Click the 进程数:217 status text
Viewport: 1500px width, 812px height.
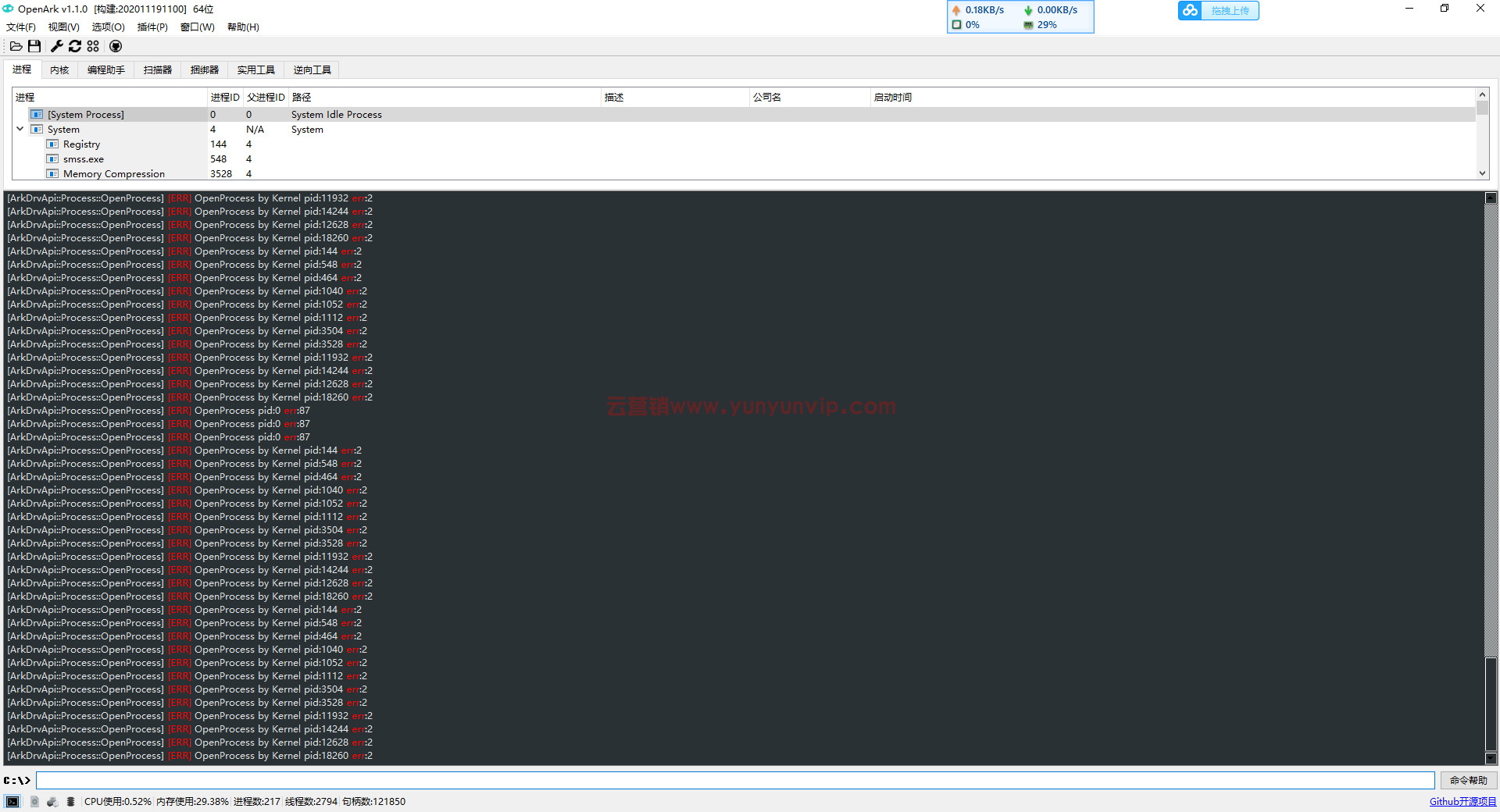pyautogui.click(x=256, y=802)
